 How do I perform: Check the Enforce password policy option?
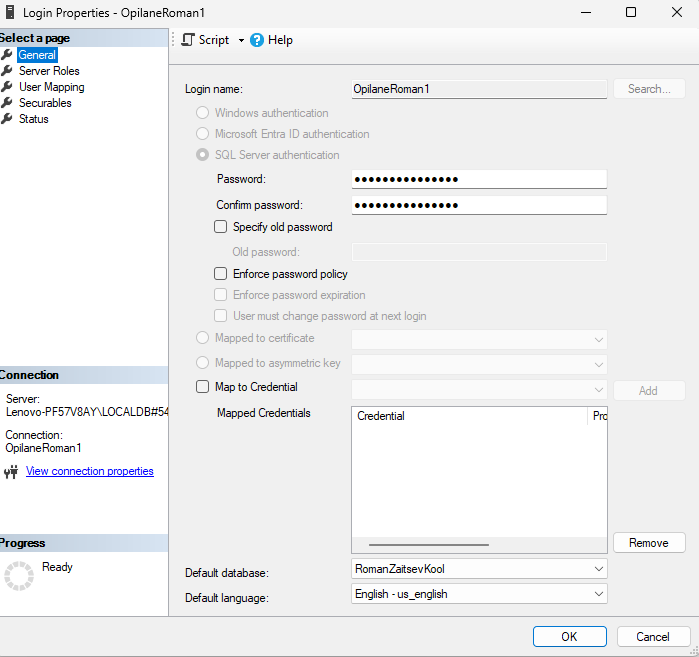pos(221,274)
